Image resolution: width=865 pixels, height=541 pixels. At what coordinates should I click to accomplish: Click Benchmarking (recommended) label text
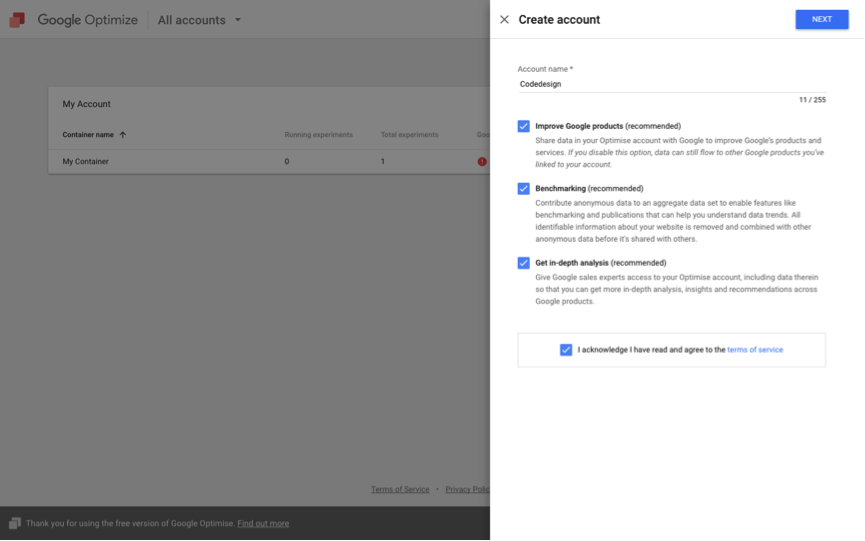coord(589,189)
